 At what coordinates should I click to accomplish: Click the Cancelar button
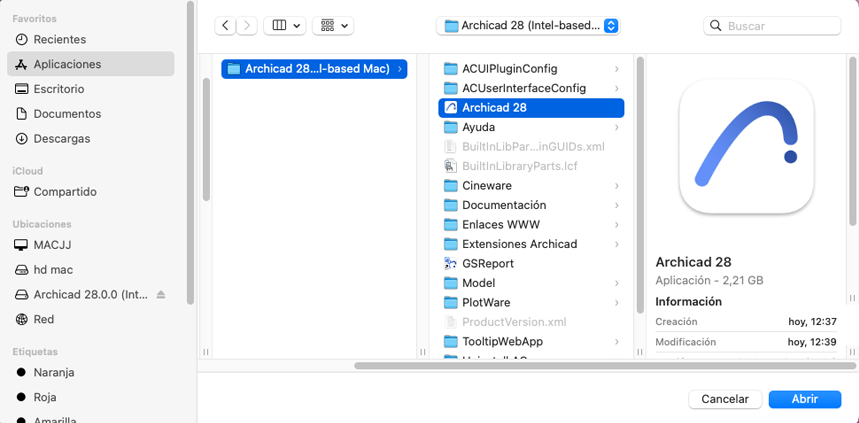725,399
